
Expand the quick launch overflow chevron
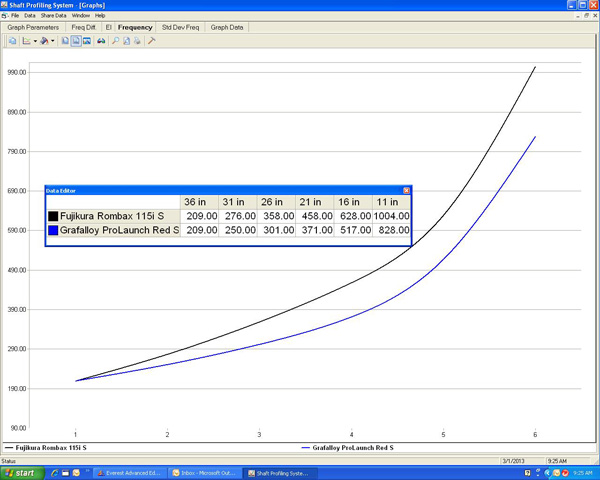87,471
